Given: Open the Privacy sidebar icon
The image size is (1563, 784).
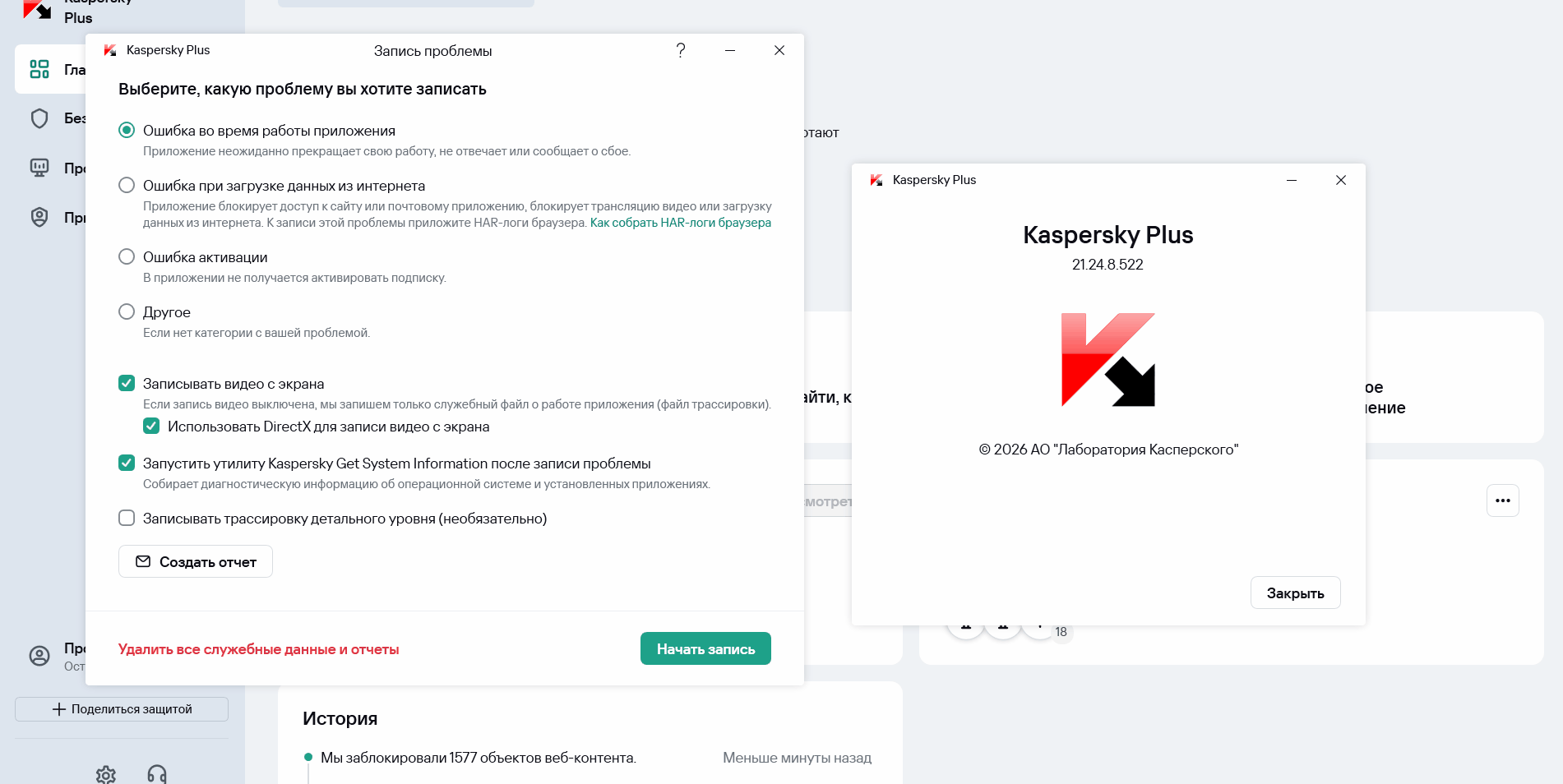Looking at the screenshot, I should [39, 217].
